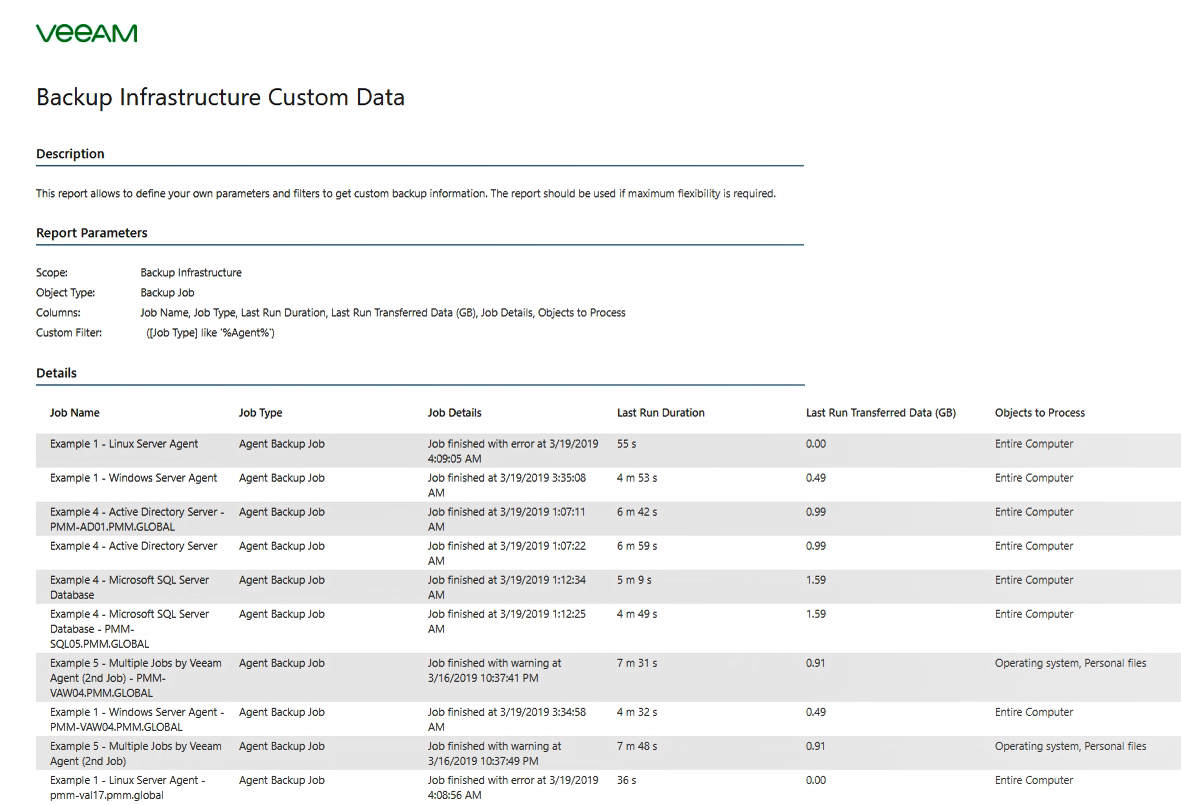The width and height of the screenshot is (1181, 805).
Task: Click the Veeam logo
Action: [x=87, y=33]
